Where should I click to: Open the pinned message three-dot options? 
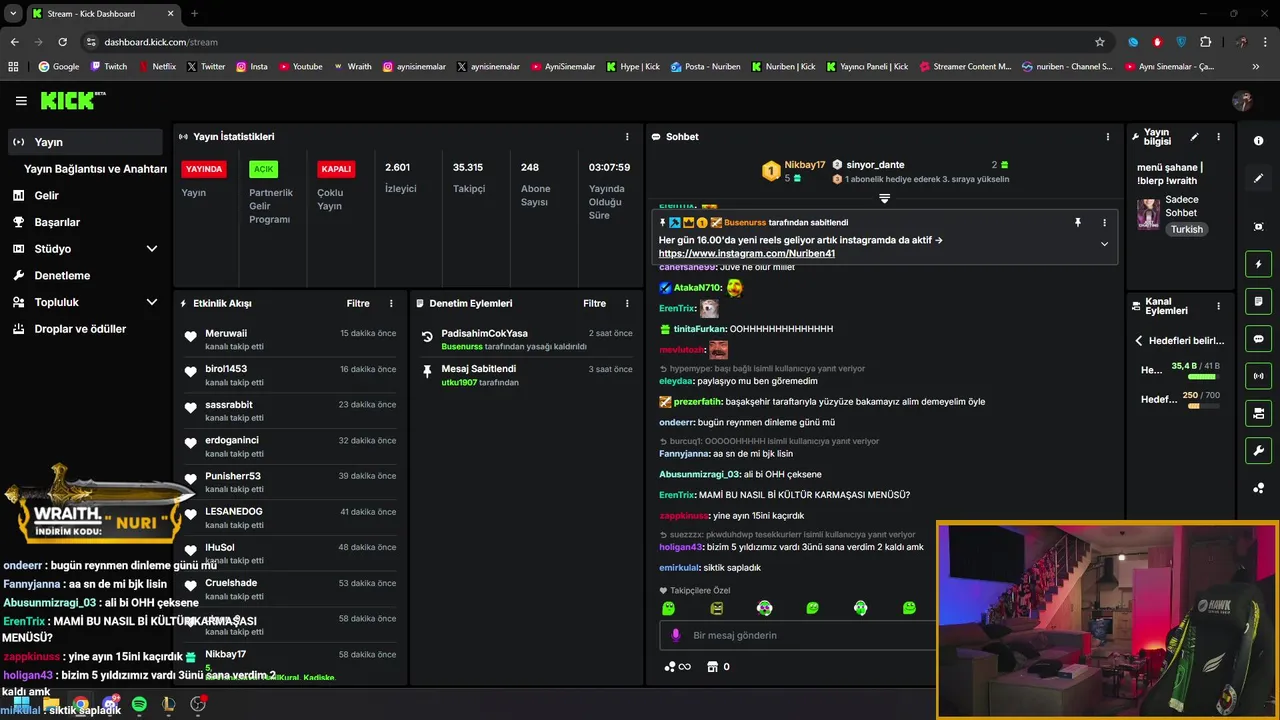pos(1104,223)
